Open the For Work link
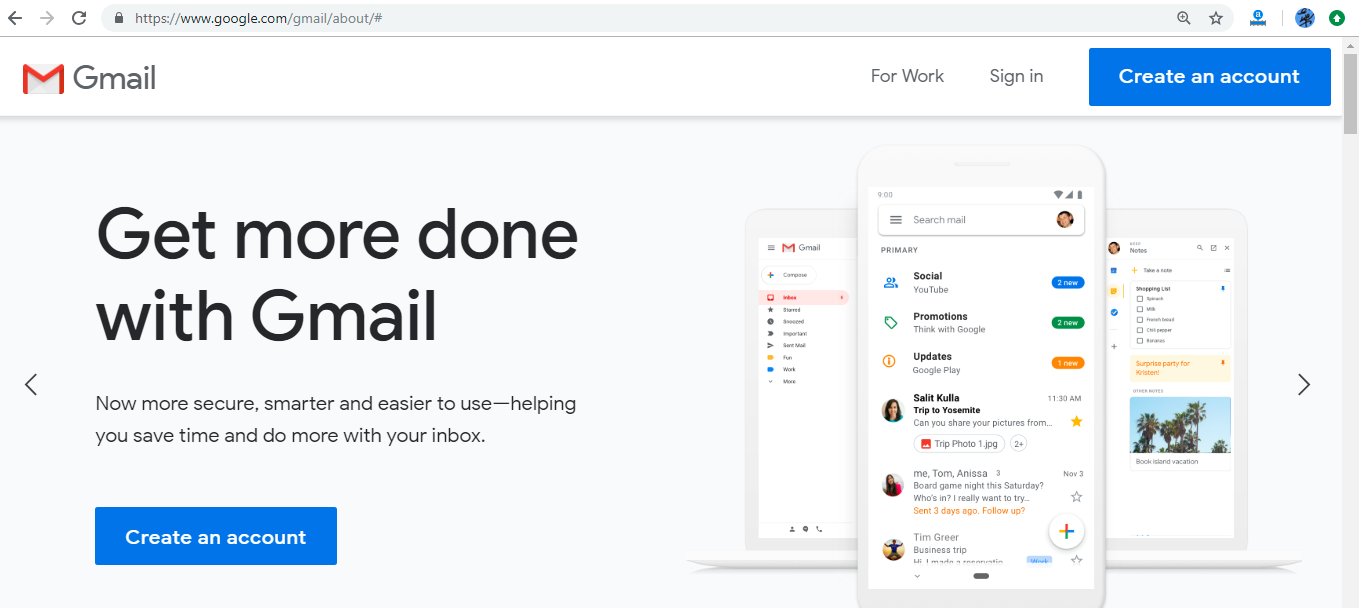The height and width of the screenshot is (608, 1359). [x=907, y=76]
